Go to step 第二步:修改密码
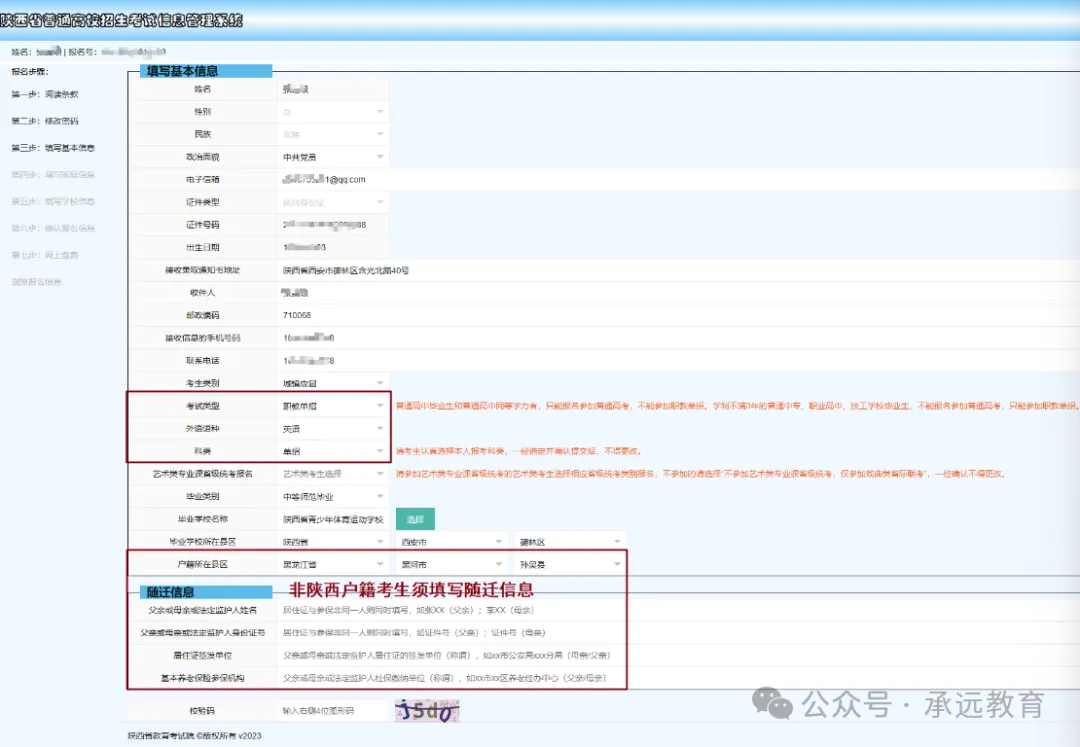Image resolution: width=1080 pixels, height=747 pixels. pyautogui.click(x=45, y=121)
